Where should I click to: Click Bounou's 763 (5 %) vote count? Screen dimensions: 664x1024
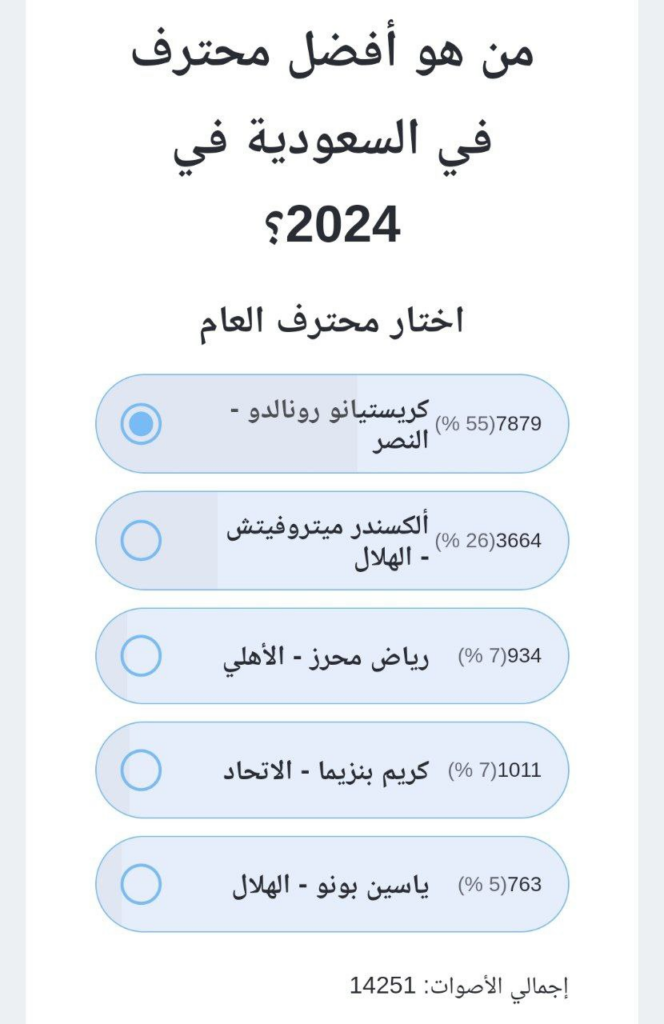[x=499, y=885]
